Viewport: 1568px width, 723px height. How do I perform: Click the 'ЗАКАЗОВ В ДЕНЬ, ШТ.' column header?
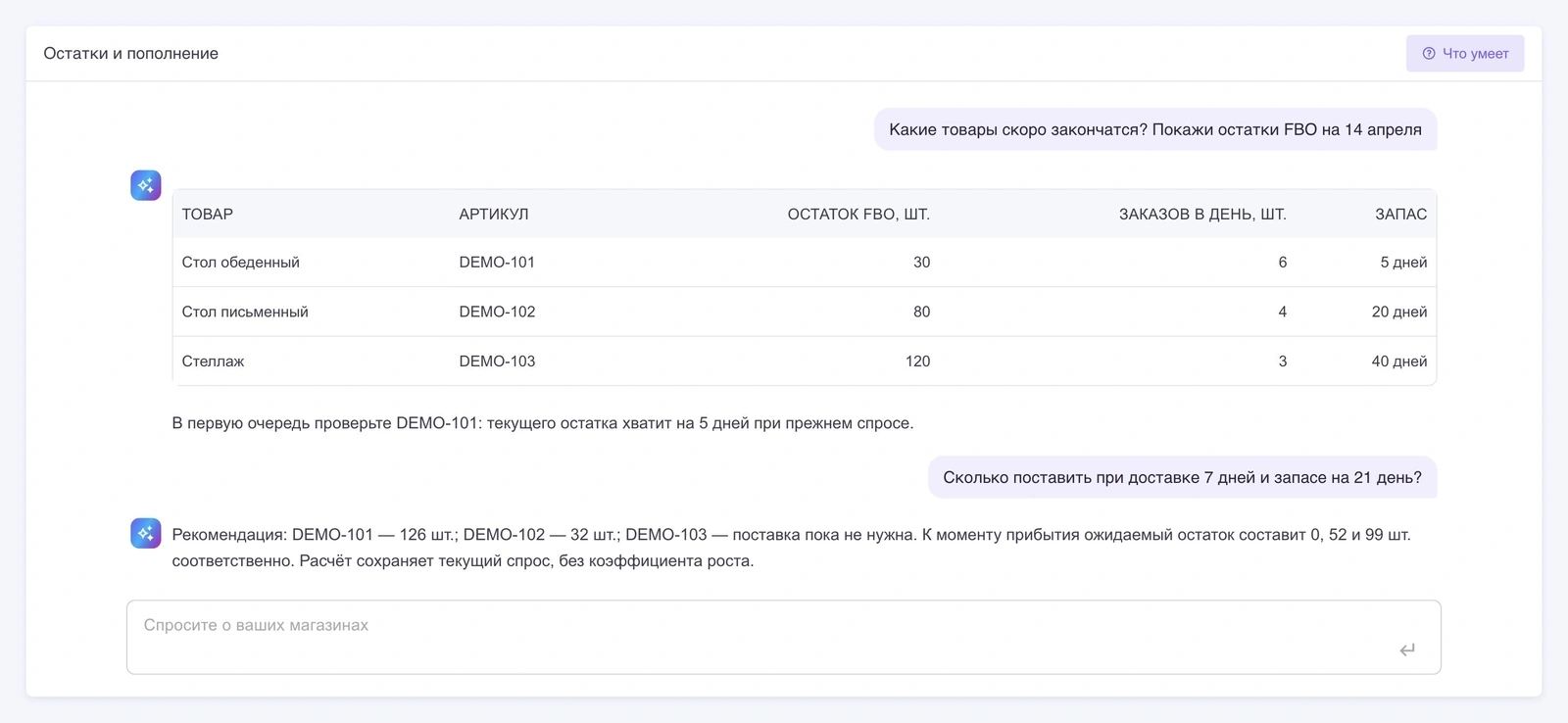point(1202,215)
